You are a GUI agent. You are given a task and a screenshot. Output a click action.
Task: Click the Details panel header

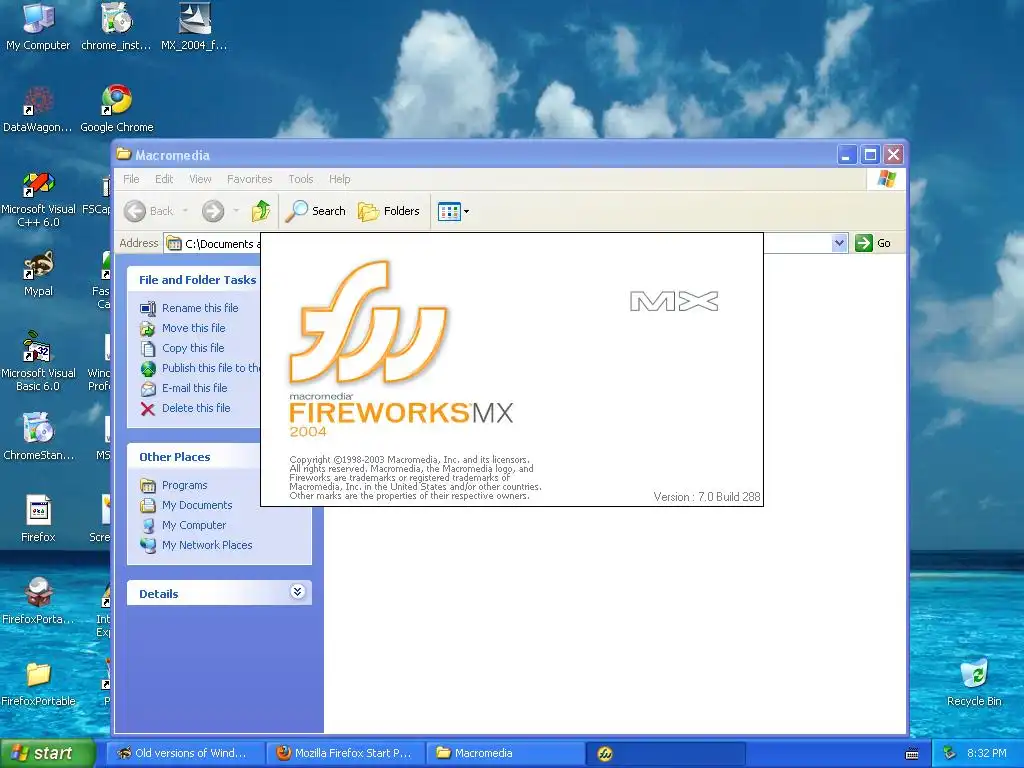(x=219, y=593)
